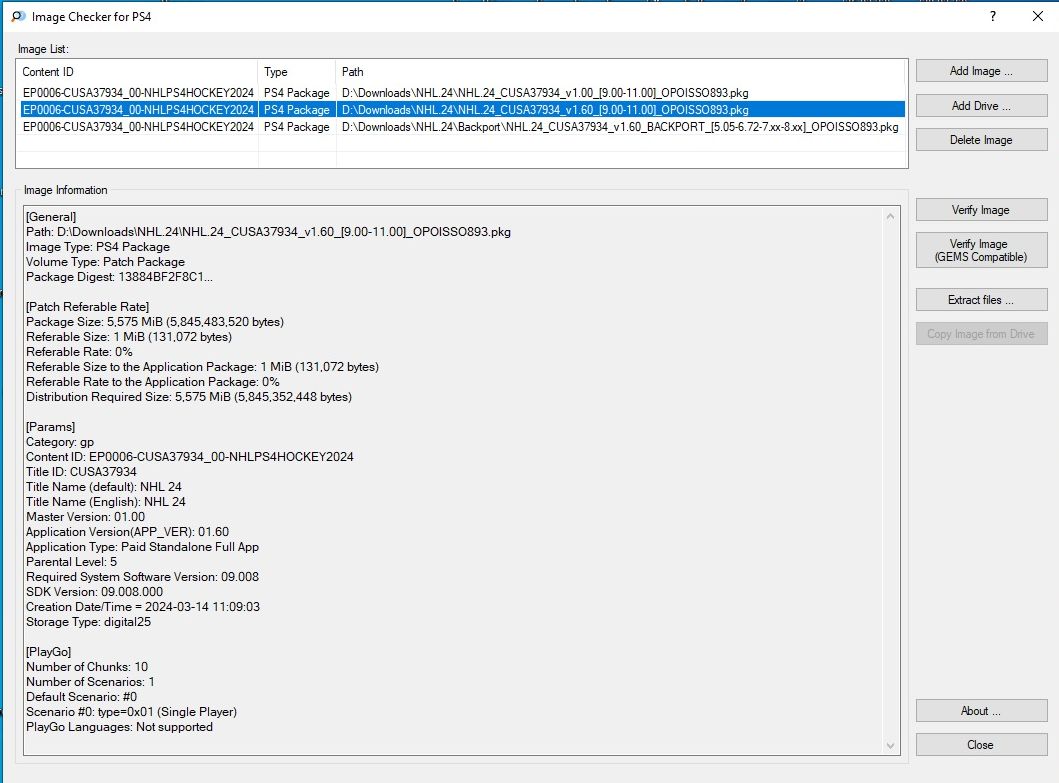Screen dimensions: 1059x783
Task: Click the scroll-down arrow in Image Information
Action: coord(890,745)
